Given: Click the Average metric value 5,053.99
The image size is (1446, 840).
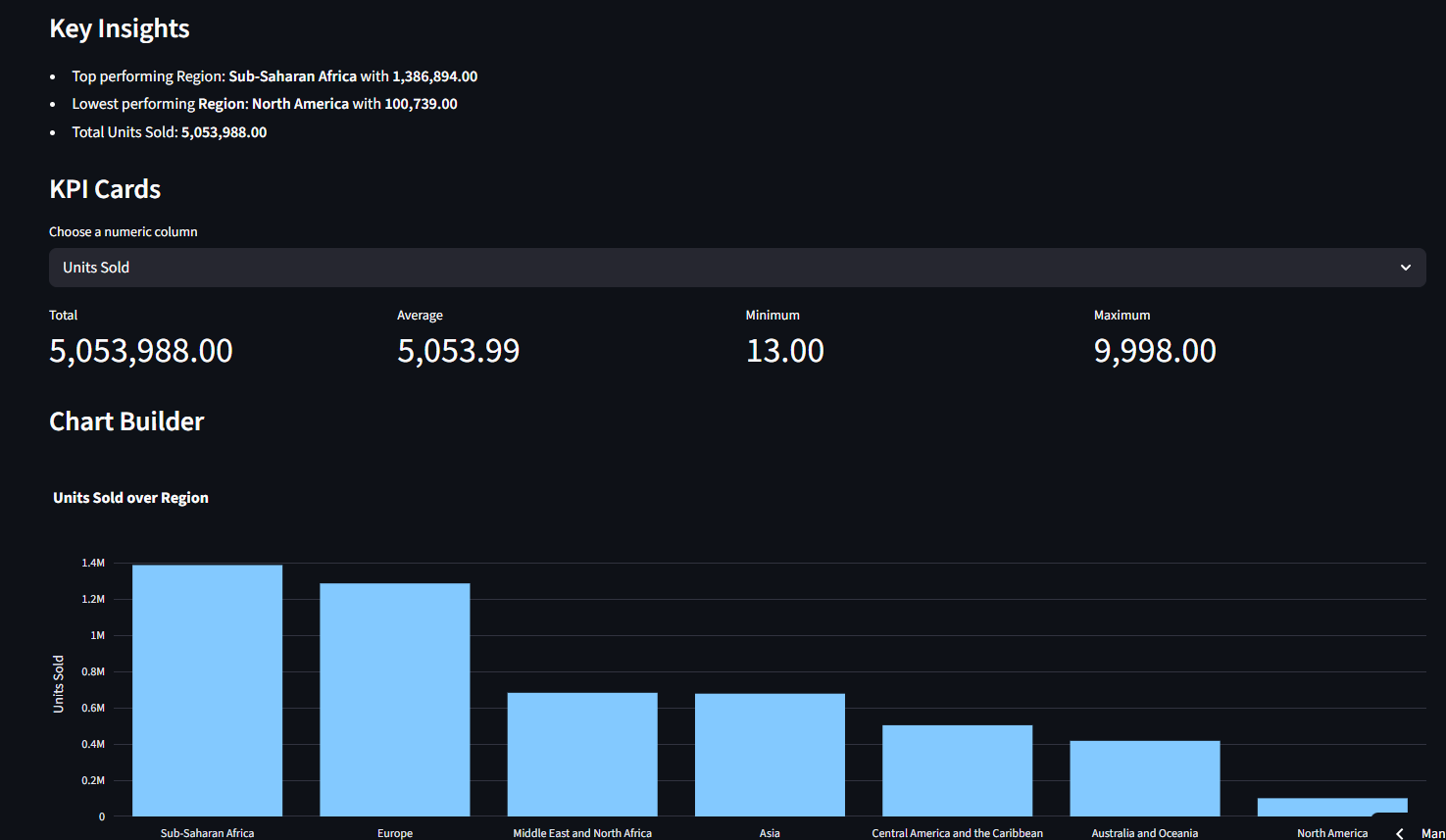Looking at the screenshot, I should (459, 351).
